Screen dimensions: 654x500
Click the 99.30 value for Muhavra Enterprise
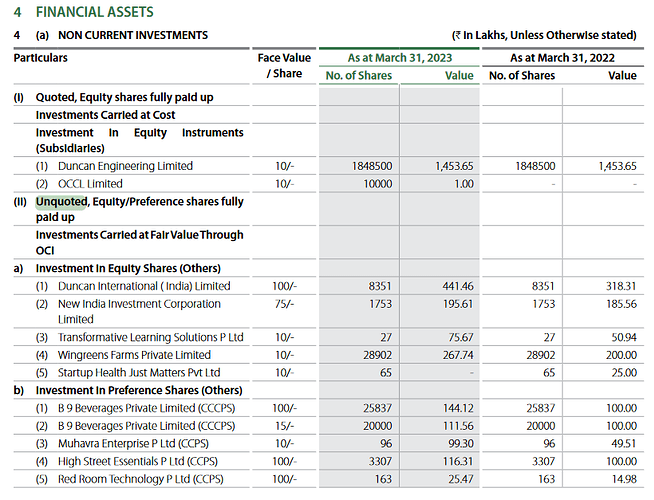[461, 443]
